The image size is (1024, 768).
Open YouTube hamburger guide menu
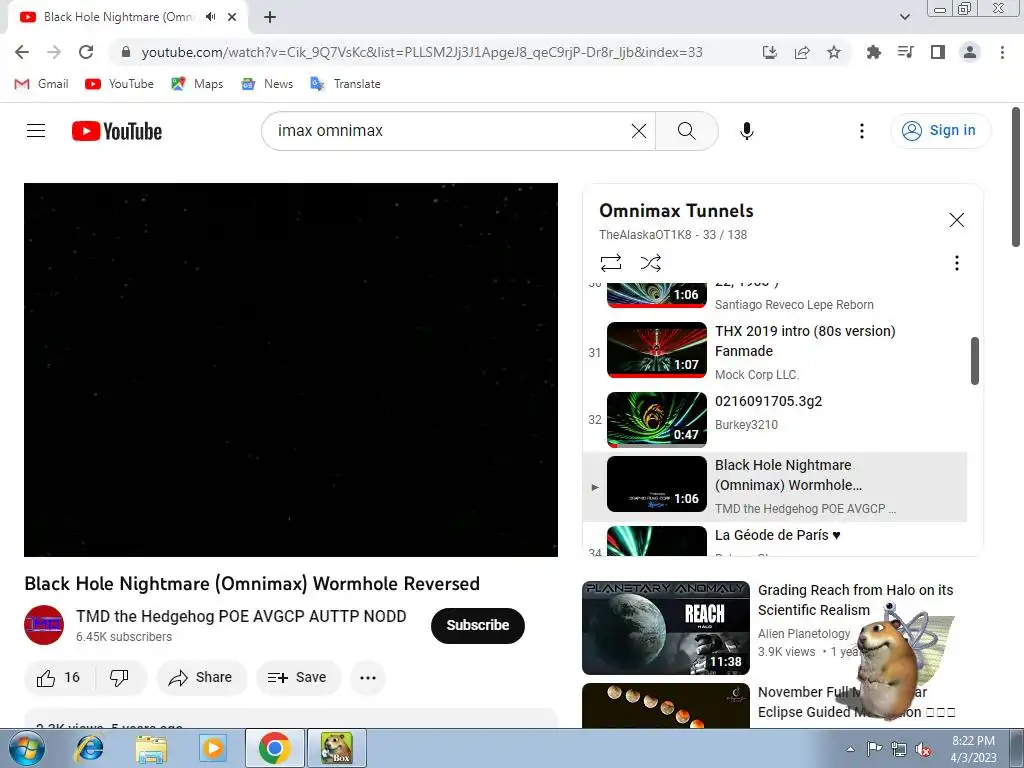click(x=36, y=131)
